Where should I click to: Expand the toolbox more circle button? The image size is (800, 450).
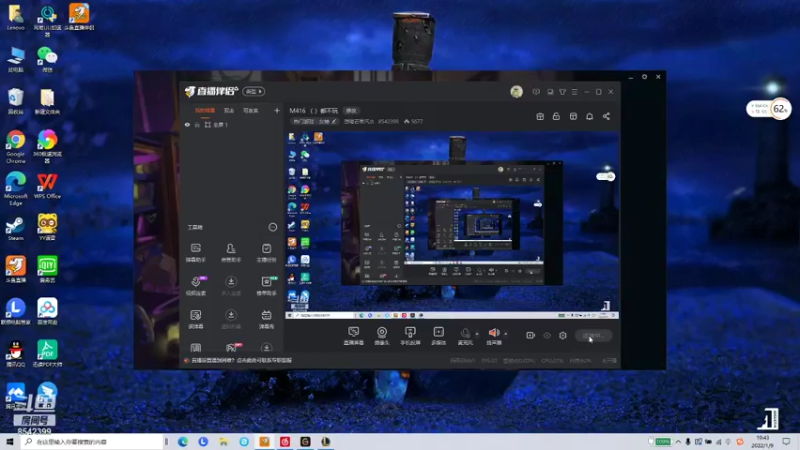[x=272, y=227]
